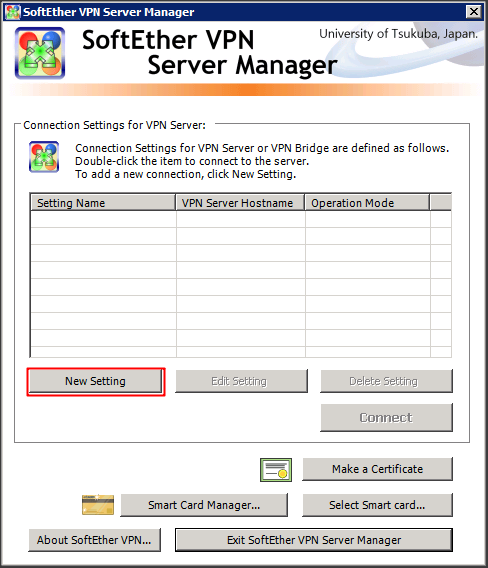Click the title bar application icon
This screenshot has width=488, height=568.
13,12
